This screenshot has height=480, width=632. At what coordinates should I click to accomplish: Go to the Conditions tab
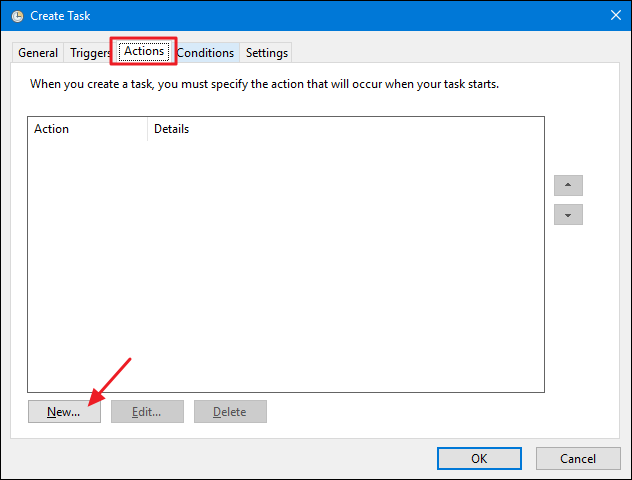(x=205, y=53)
